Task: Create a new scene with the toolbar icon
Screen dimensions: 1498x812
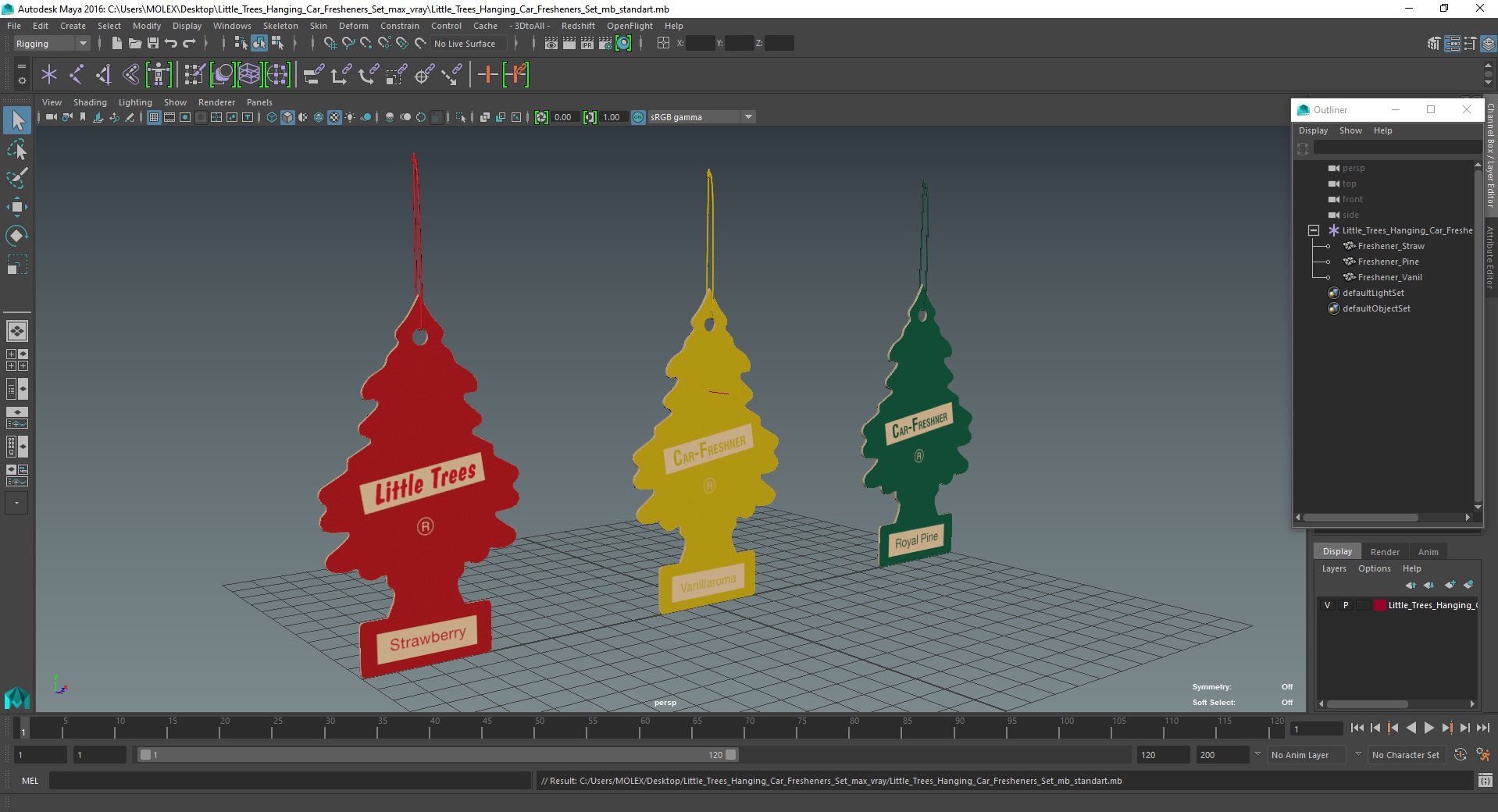Action: [x=116, y=44]
